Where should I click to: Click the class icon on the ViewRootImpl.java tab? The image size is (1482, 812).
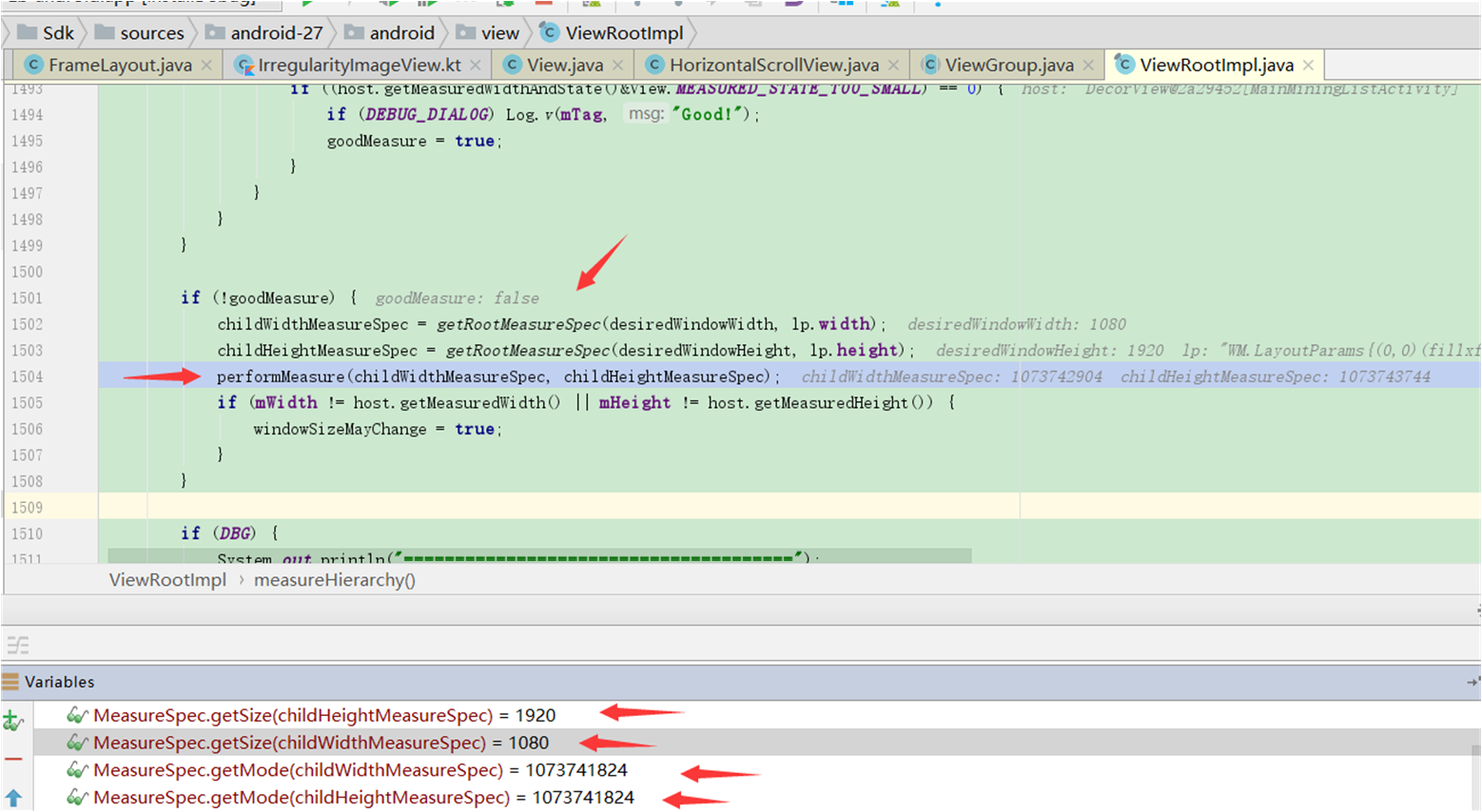pyautogui.click(x=1125, y=65)
